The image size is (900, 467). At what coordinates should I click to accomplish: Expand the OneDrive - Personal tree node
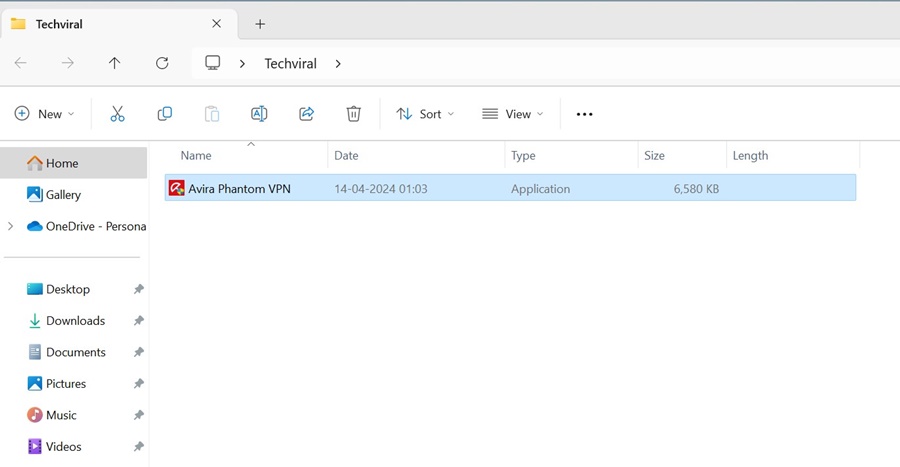[x=10, y=226]
